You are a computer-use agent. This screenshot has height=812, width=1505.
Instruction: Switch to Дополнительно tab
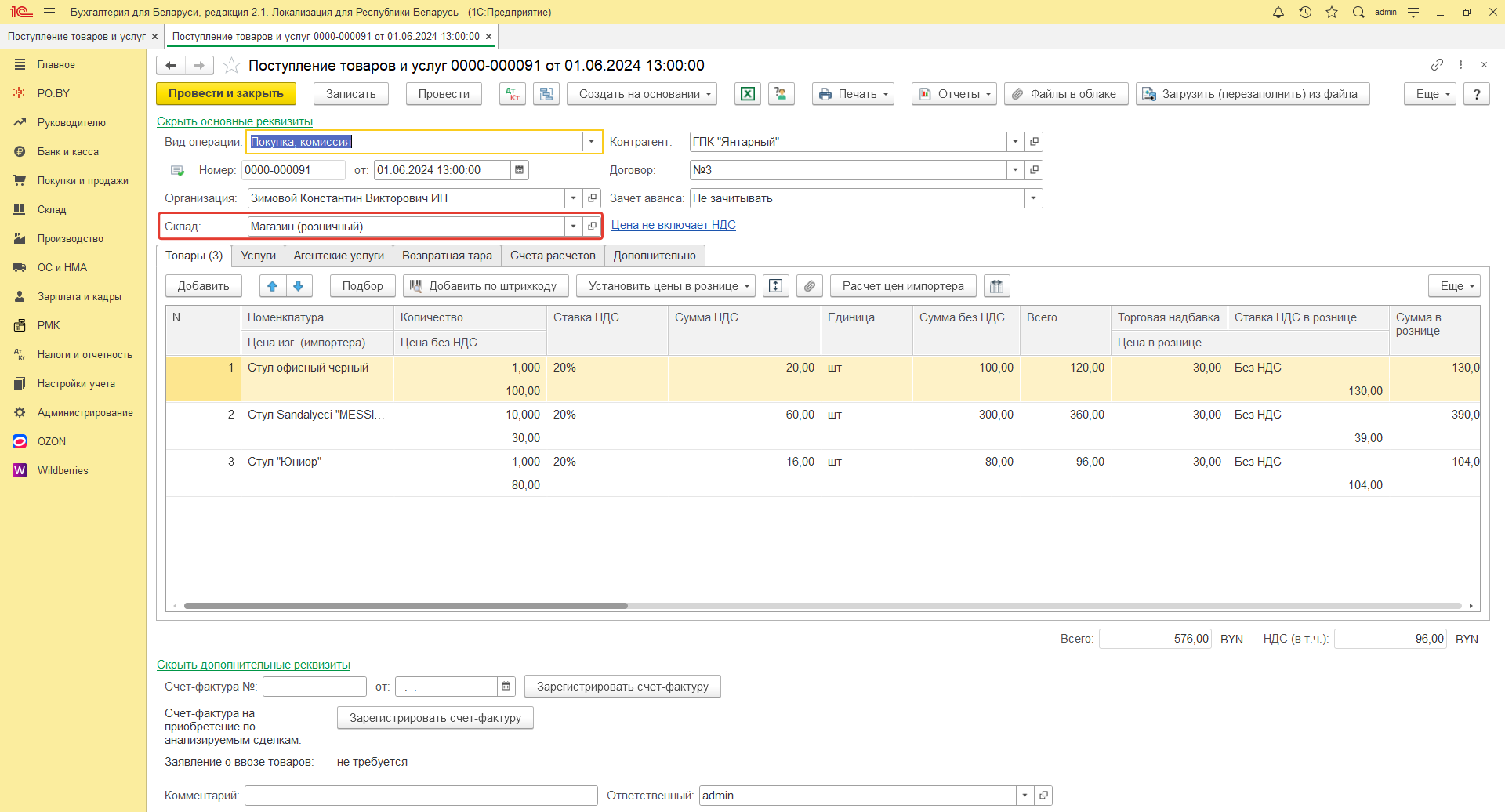[655, 256]
